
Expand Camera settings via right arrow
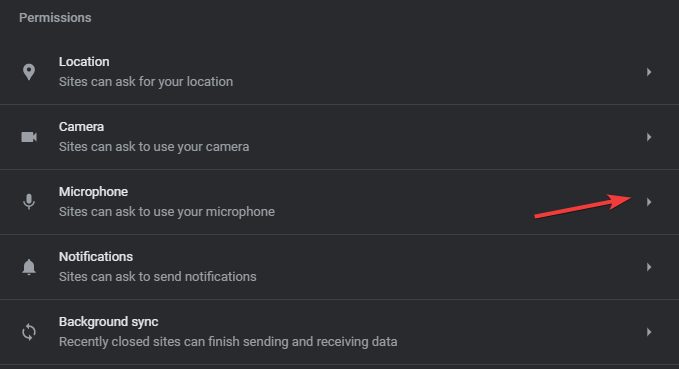coord(649,137)
